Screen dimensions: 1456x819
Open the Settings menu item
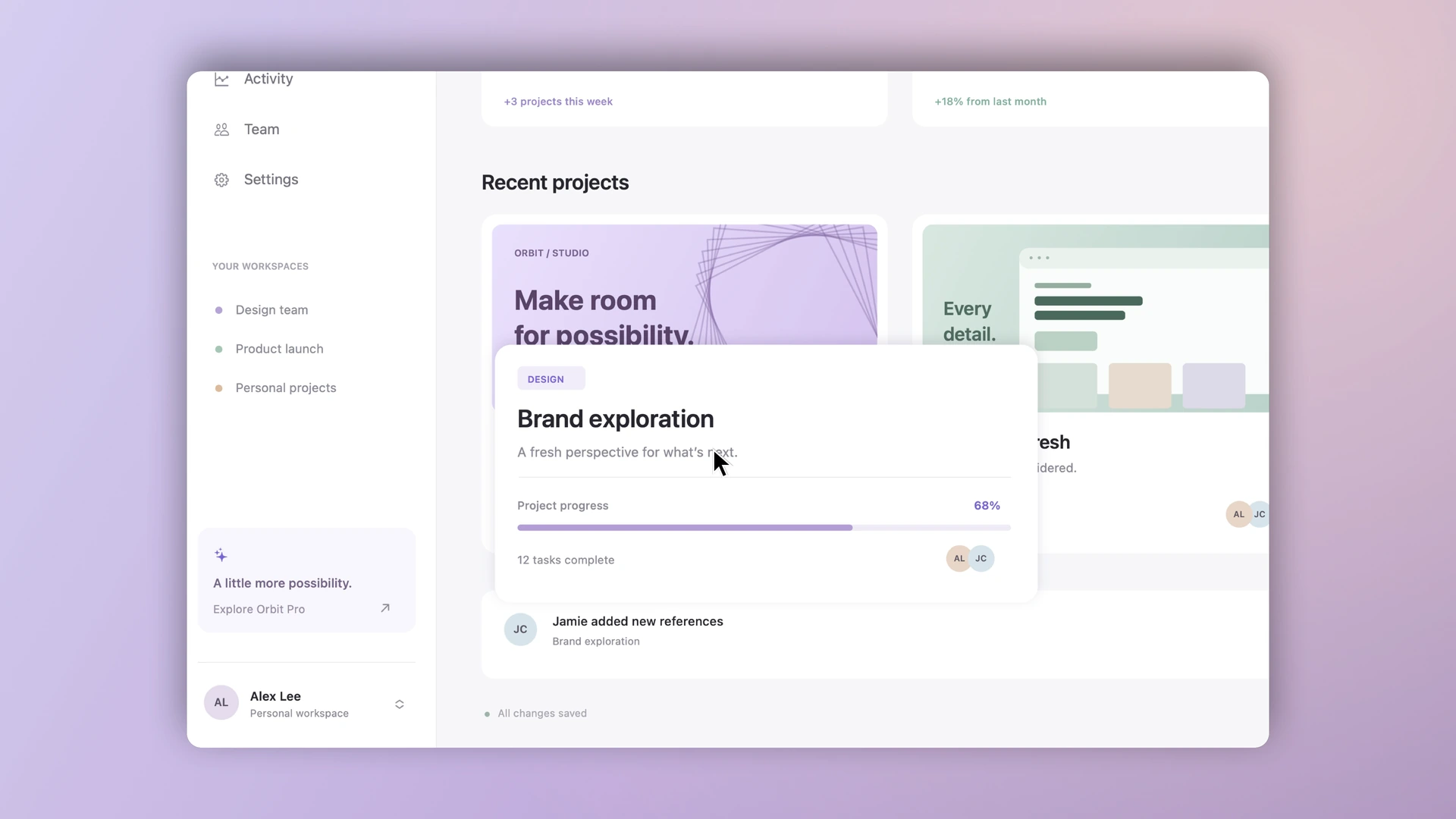(x=271, y=180)
